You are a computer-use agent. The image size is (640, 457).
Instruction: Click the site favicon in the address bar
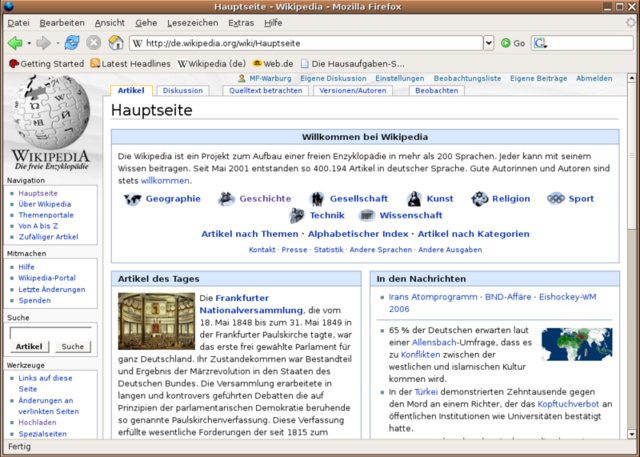[x=138, y=43]
